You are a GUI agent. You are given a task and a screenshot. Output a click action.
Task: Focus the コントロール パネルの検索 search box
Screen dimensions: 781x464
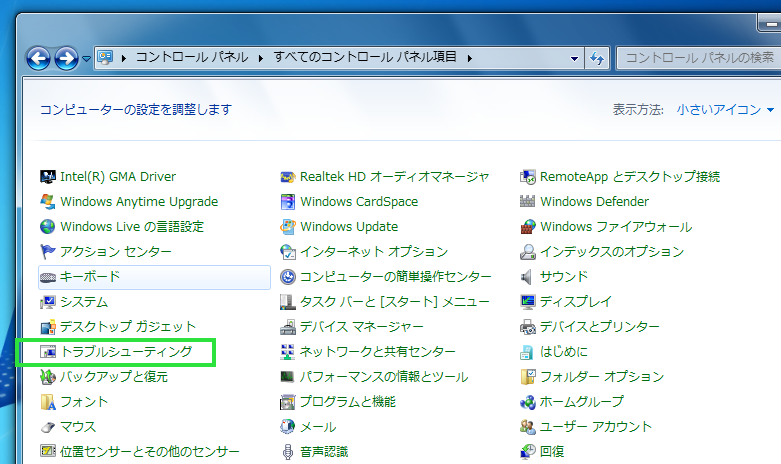click(698, 58)
